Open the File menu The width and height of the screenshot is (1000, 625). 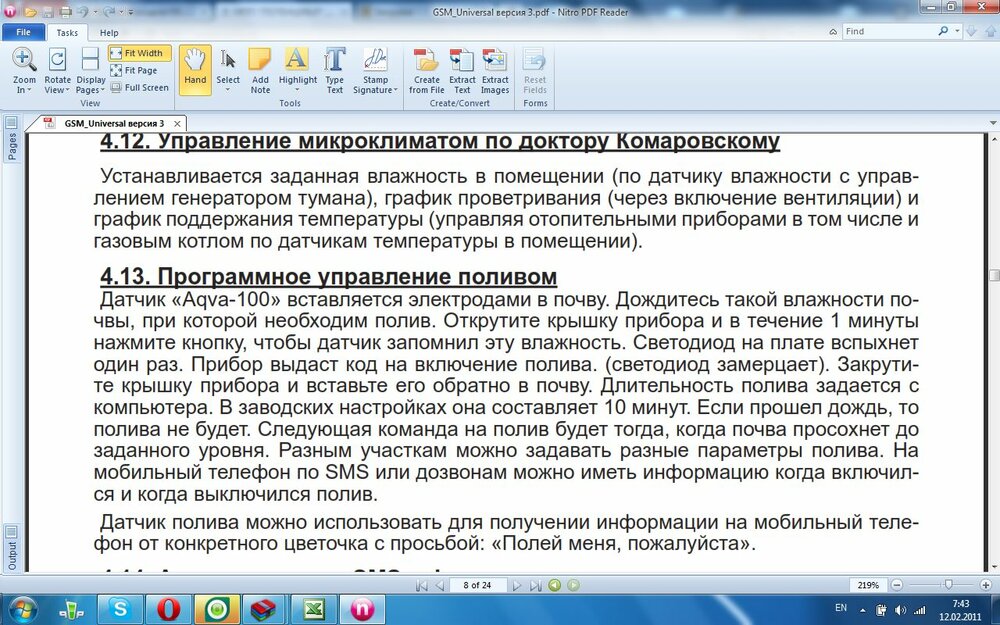[24, 32]
